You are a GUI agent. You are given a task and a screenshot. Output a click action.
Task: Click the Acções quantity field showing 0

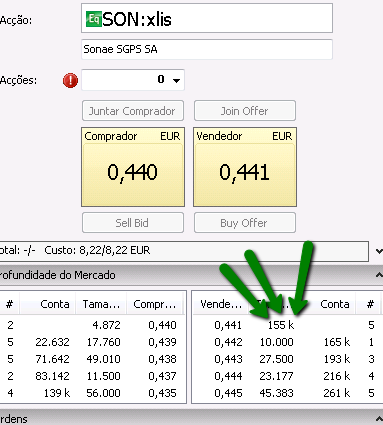click(133, 80)
